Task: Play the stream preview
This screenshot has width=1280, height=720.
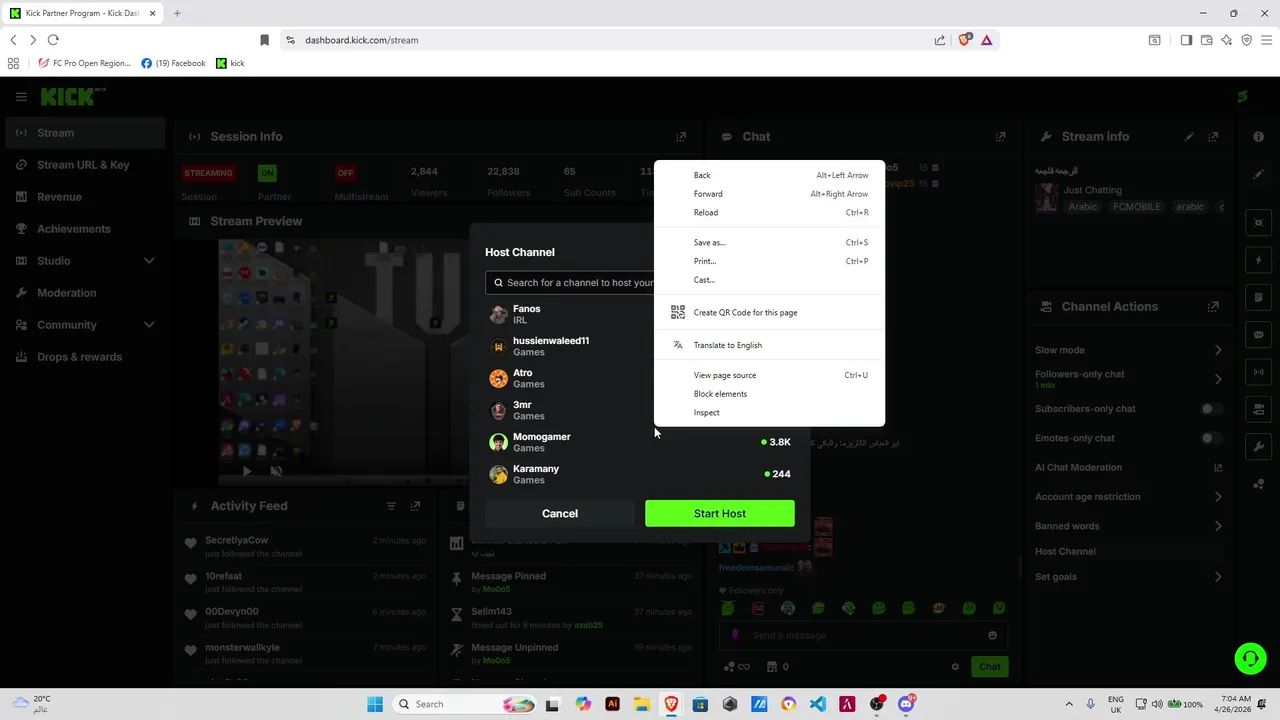Action: tap(247, 471)
